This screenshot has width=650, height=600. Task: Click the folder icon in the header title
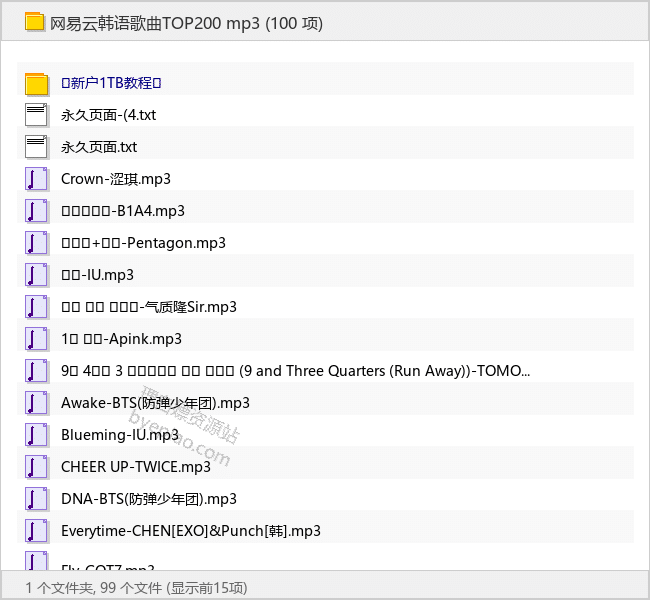(34, 22)
